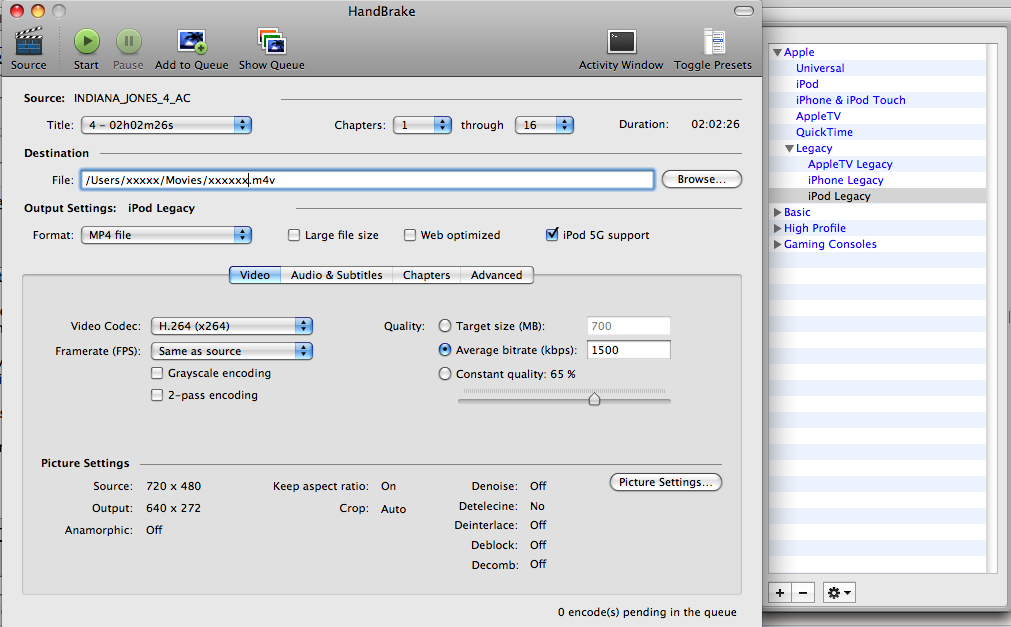This screenshot has height=627, width=1011.
Task: Select the iPhone Legacy preset
Action: click(845, 181)
